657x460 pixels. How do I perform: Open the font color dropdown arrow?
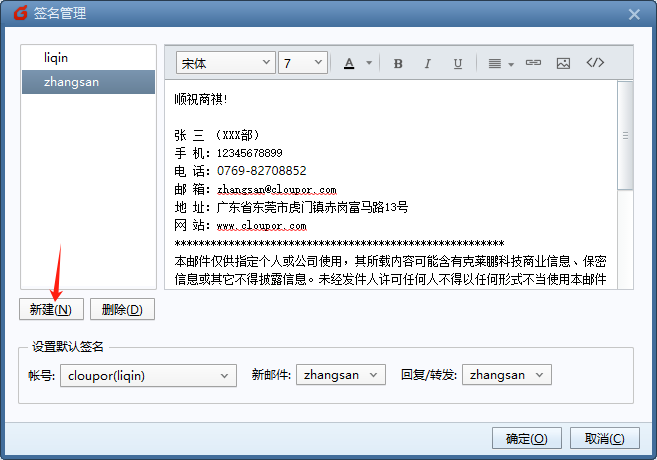click(369, 63)
